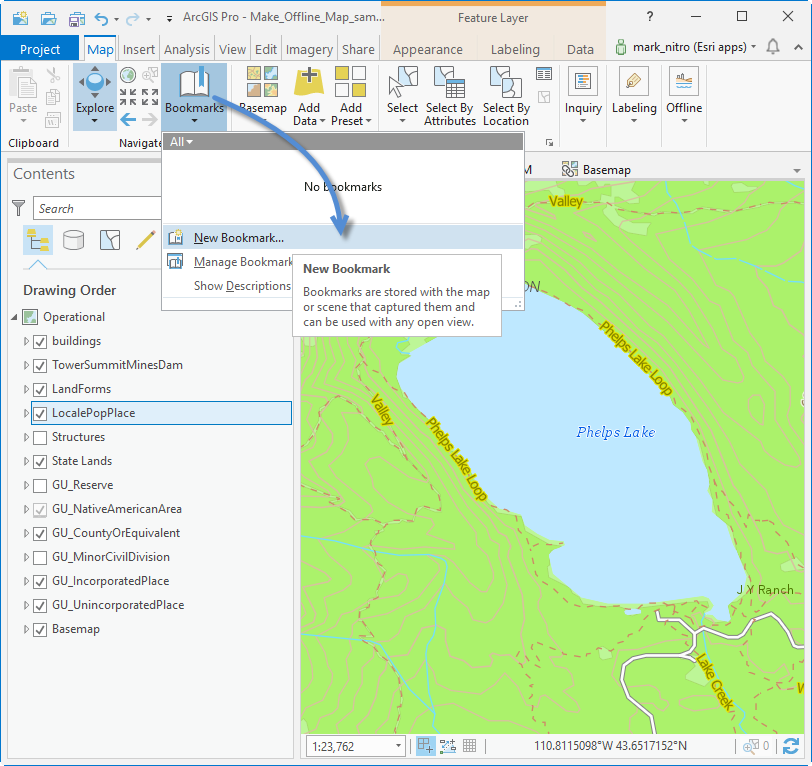The image size is (812, 766).
Task: Expand the GU_CountyOrEquivalent layer
Action: pyautogui.click(x=26, y=533)
